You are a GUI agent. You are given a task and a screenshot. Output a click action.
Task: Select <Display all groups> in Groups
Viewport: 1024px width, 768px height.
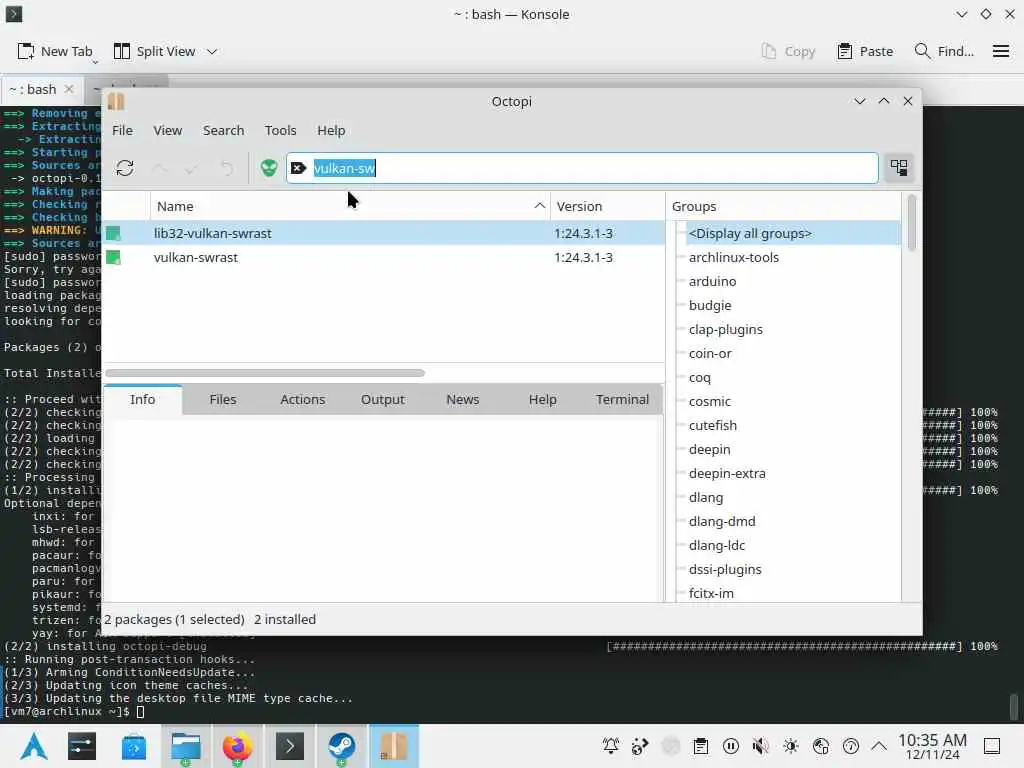point(750,233)
